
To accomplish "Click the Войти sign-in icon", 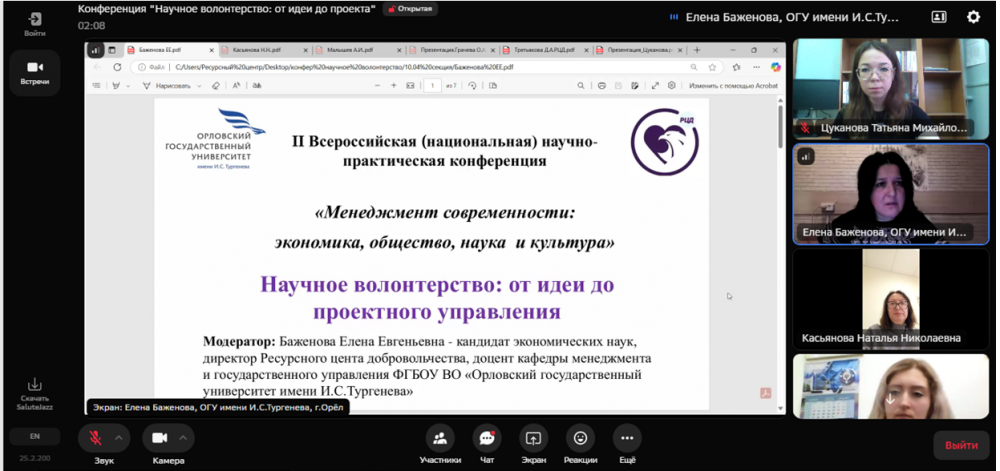I will click(x=35, y=24).
